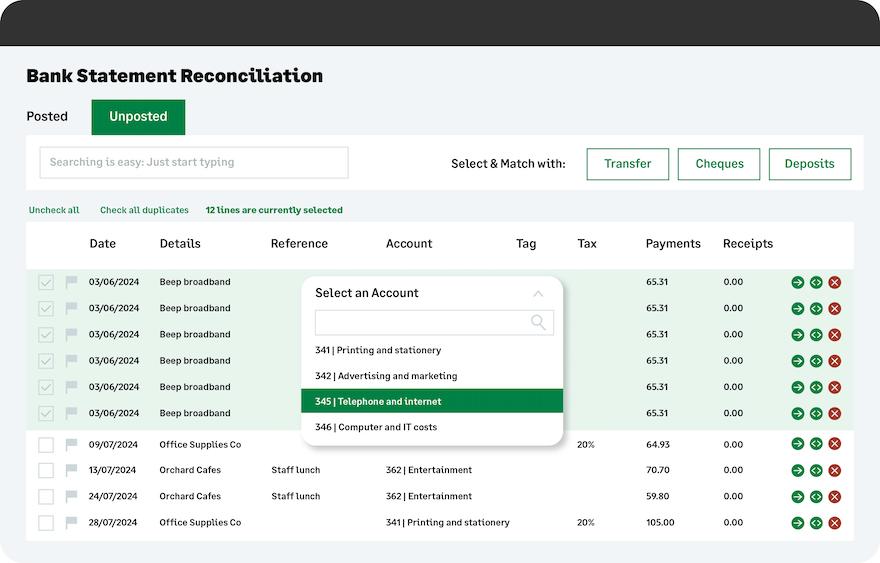Click magnifier icon in Select an Account search
The height and width of the screenshot is (563, 880).
point(538,322)
